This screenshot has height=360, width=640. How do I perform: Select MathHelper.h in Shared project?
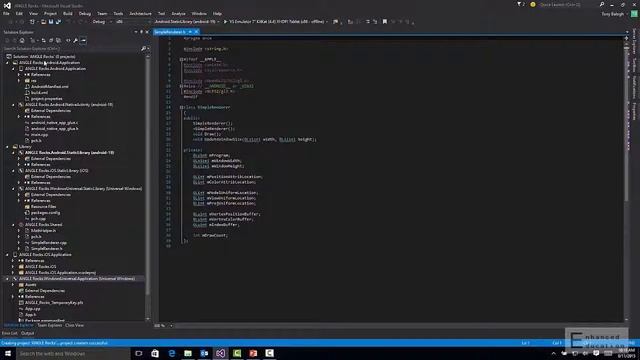click(x=43, y=231)
